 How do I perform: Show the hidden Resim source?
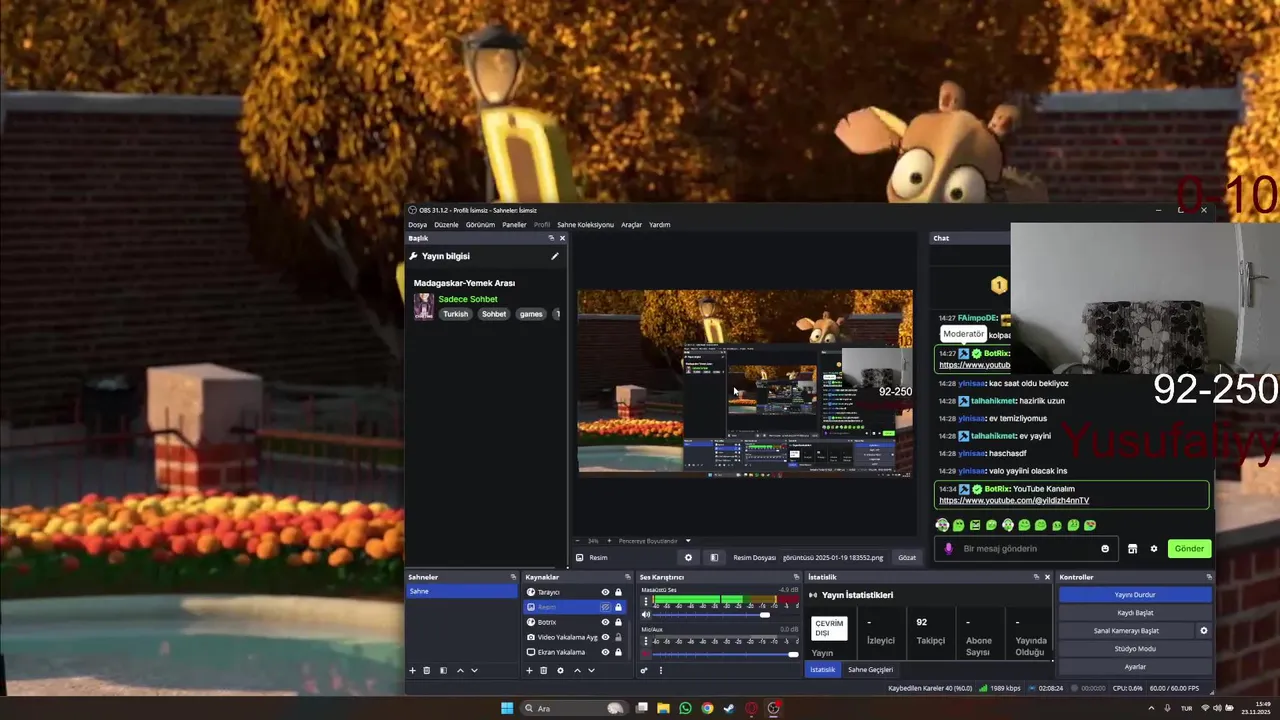(x=605, y=607)
